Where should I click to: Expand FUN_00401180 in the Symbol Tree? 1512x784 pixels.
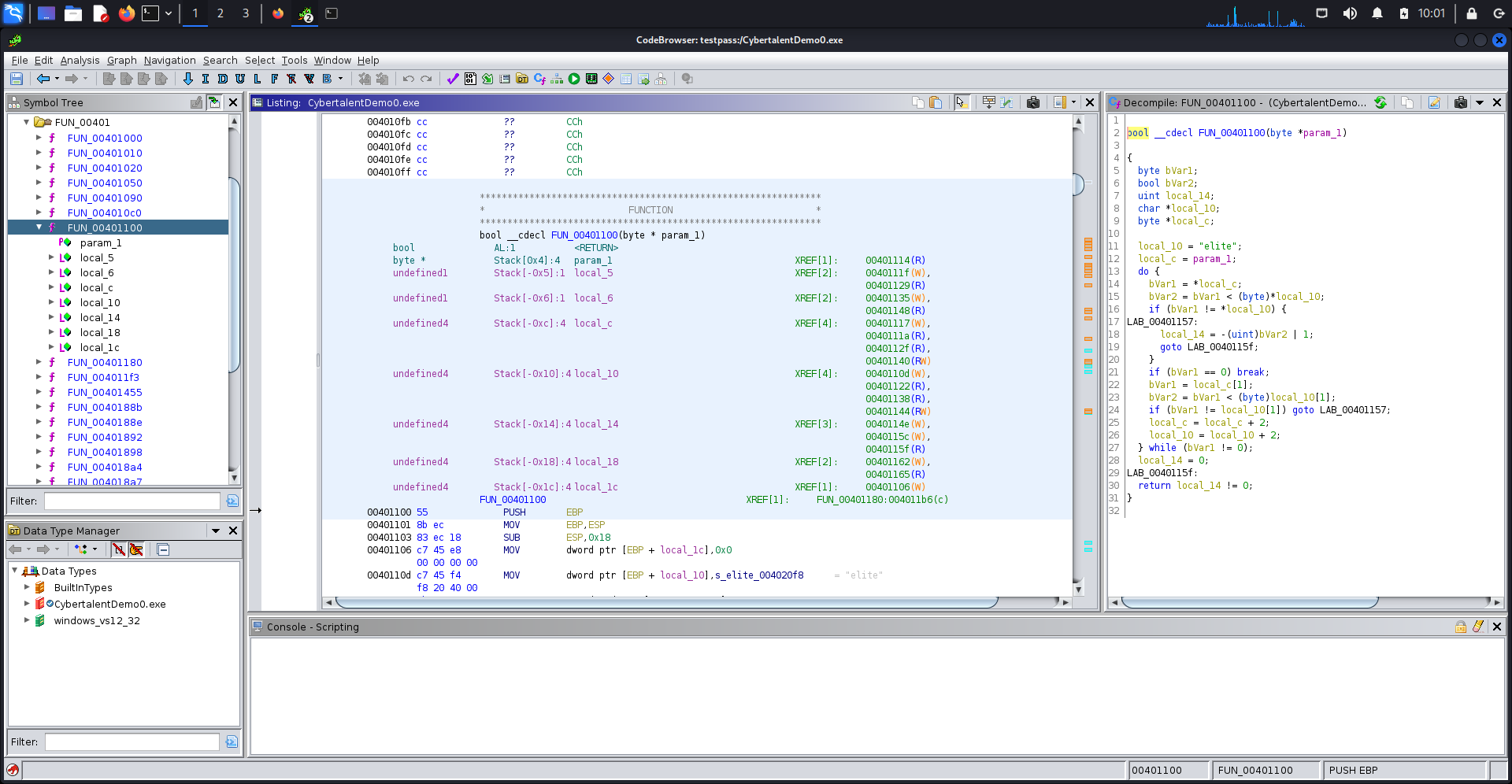click(x=39, y=362)
